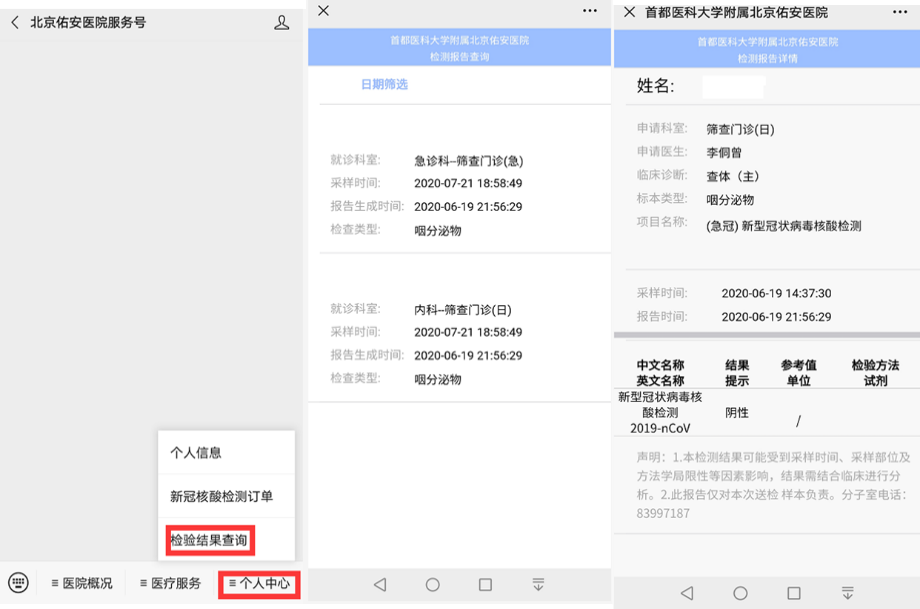Tap hide navigation bar icon in middle screen
Viewport: 920px width, 609px height.
pyautogui.click(x=538, y=584)
